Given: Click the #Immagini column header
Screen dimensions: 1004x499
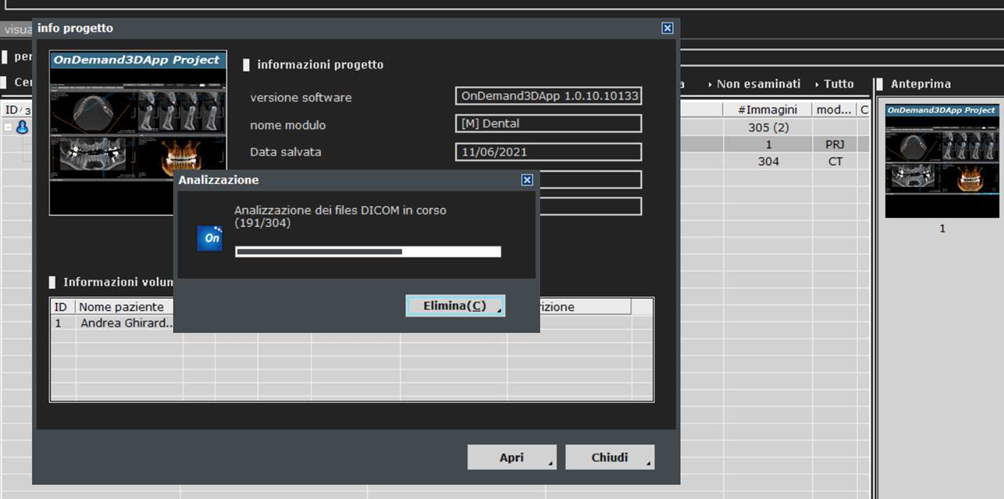Looking at the screenshot, I should point(767,110).
